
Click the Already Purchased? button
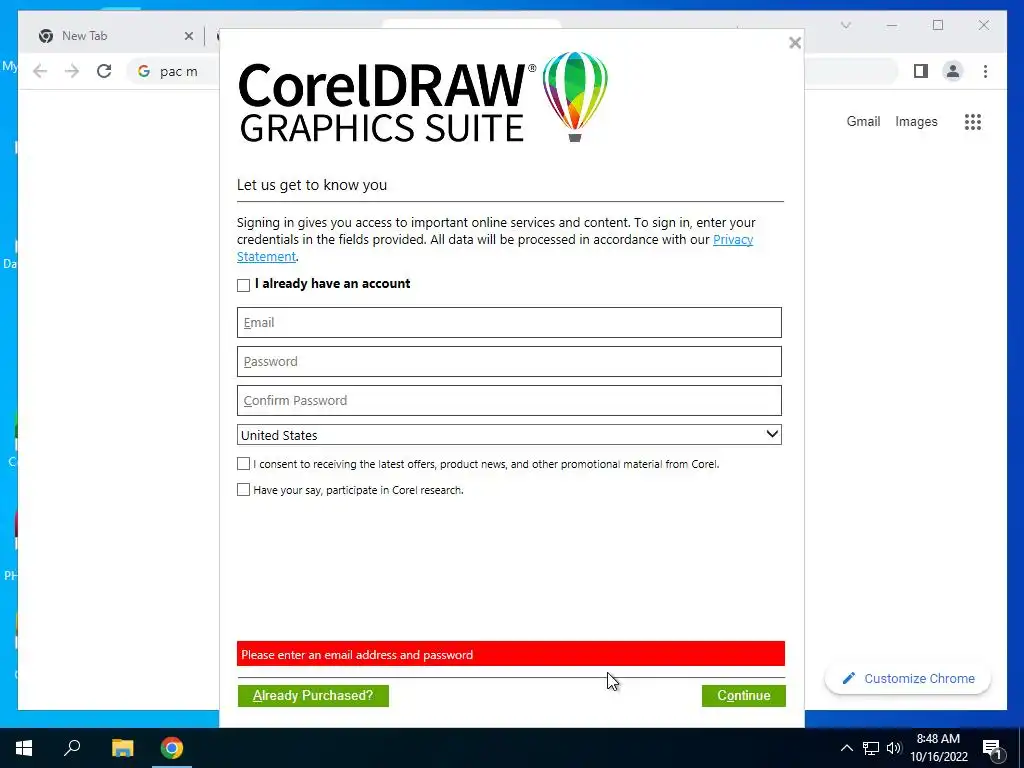313,696
